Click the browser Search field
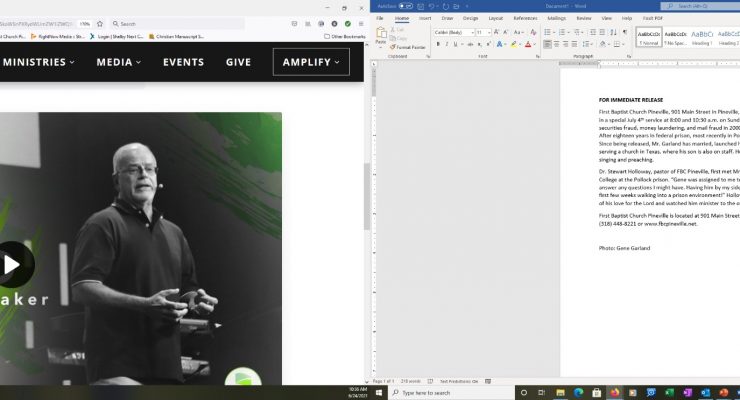Viewport: 740px width, 400px height. pyautogui.click(x=177, y=24)
